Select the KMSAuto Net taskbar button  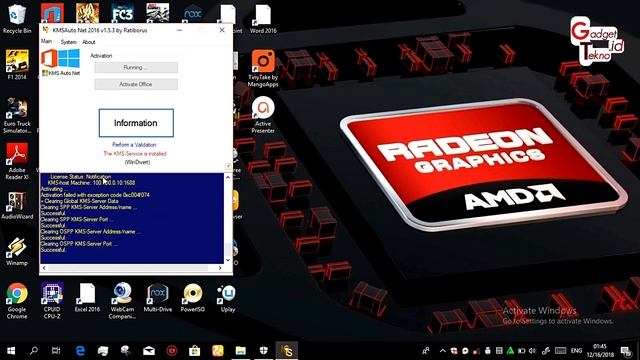click(x=287, y=351)
